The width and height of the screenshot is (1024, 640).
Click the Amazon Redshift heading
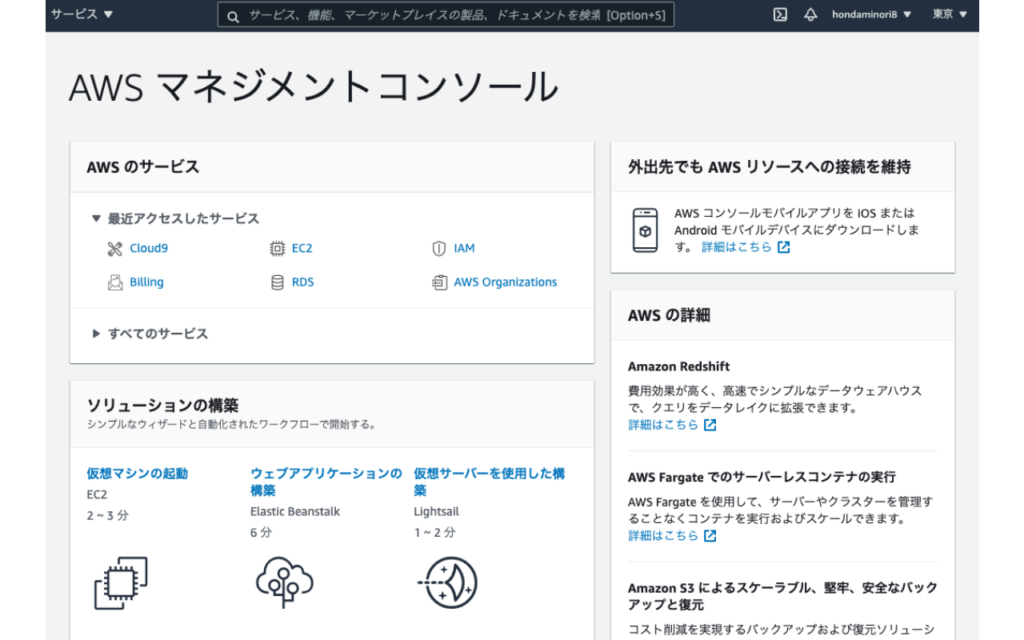point(679,366)
